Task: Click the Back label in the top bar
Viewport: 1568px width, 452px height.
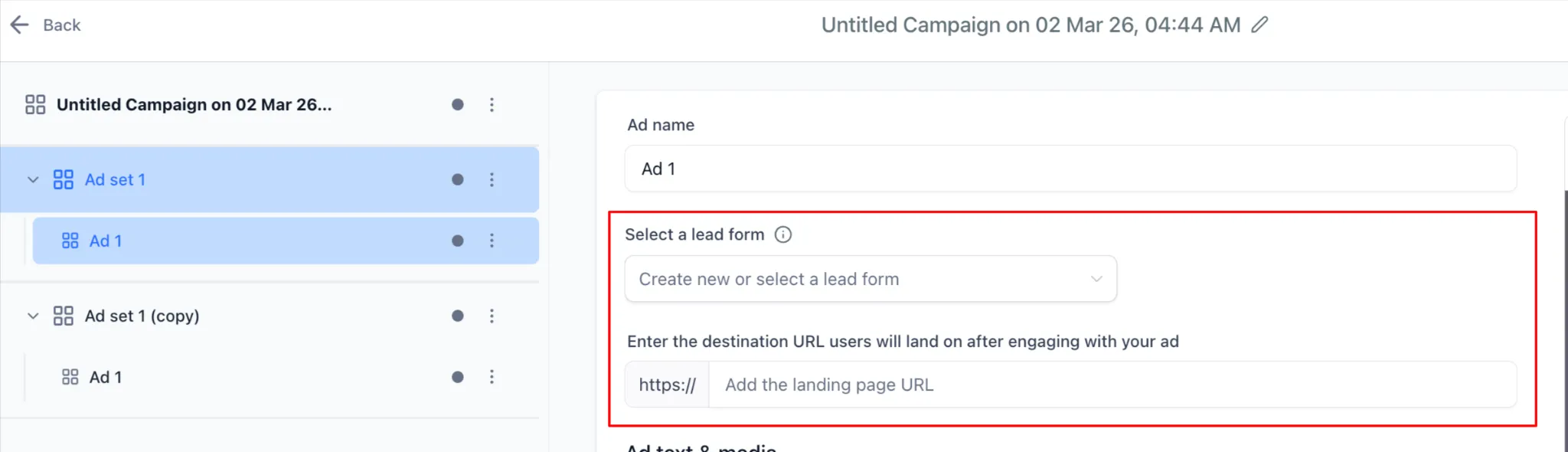Action: pyautogui.click(x=62, y=25)
